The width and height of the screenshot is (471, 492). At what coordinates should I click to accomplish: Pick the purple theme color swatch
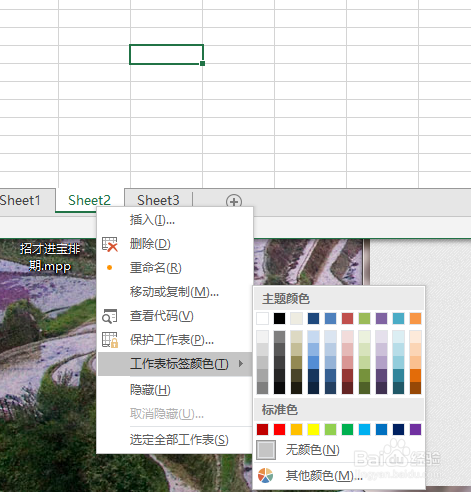(x=381, y=318)
